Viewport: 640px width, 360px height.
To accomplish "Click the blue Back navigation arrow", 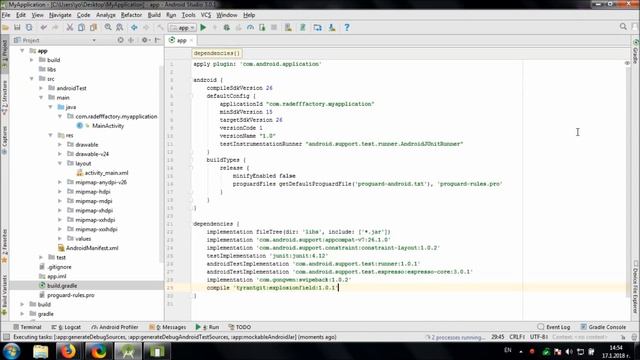I will (134, 27).
